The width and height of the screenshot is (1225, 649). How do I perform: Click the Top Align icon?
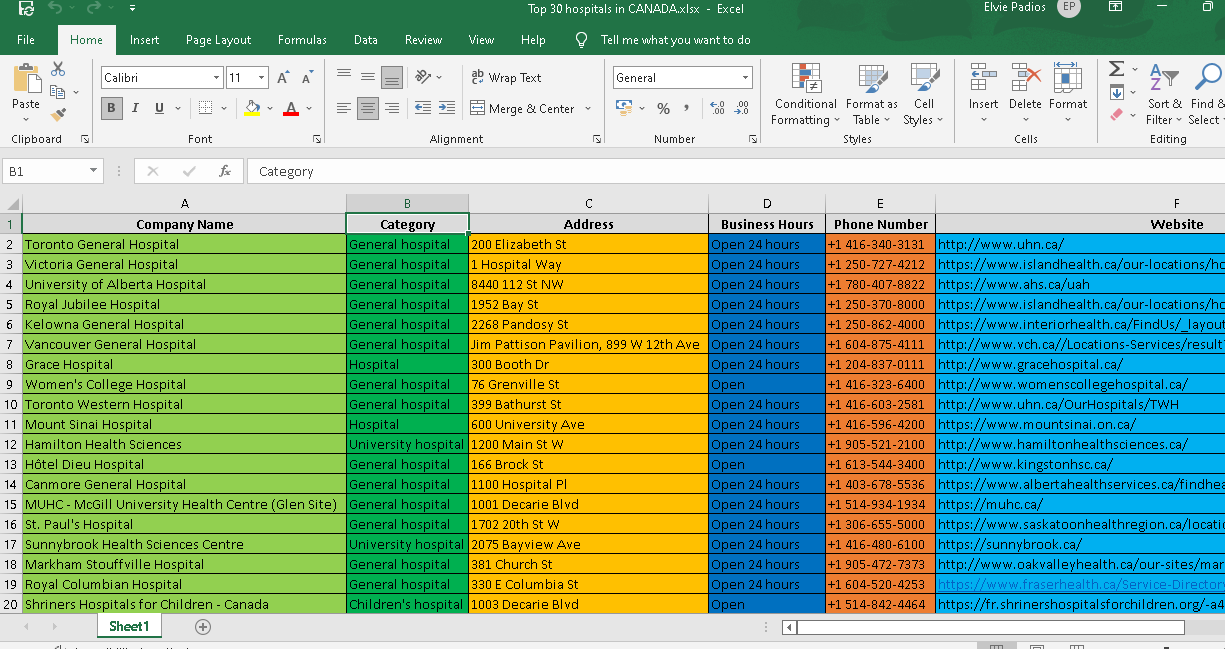[344, 76]
